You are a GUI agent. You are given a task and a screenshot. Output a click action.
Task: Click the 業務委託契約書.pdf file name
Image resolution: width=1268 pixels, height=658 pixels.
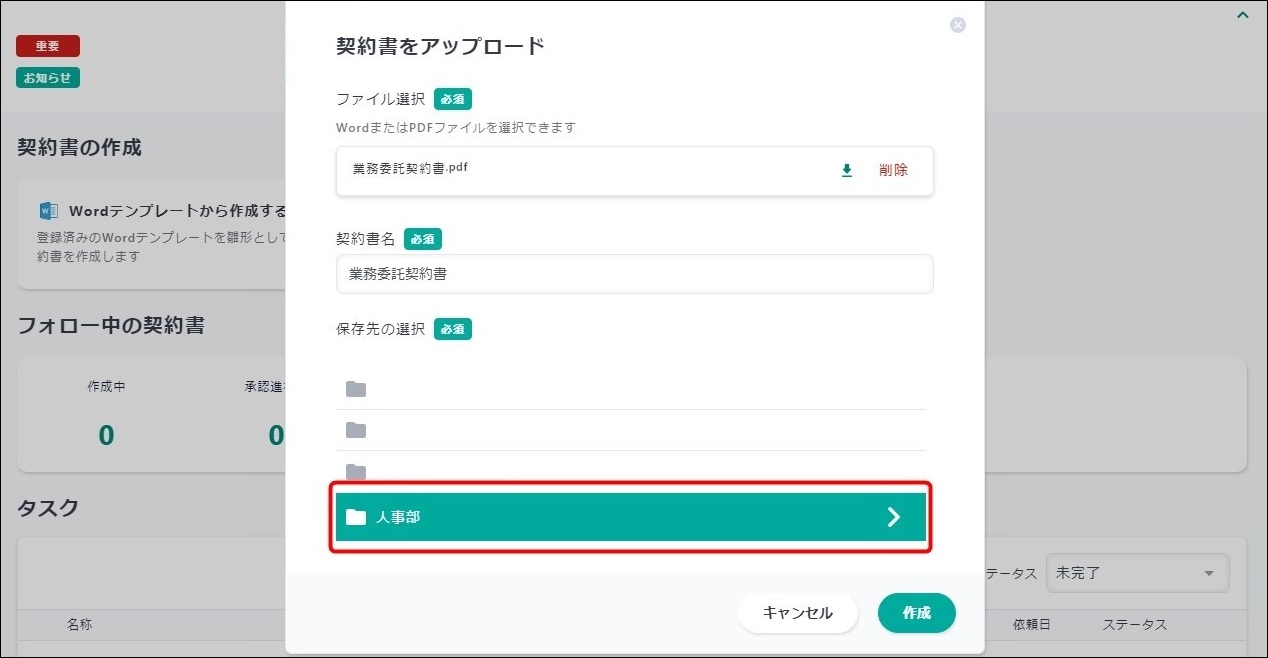pos(410,168)
